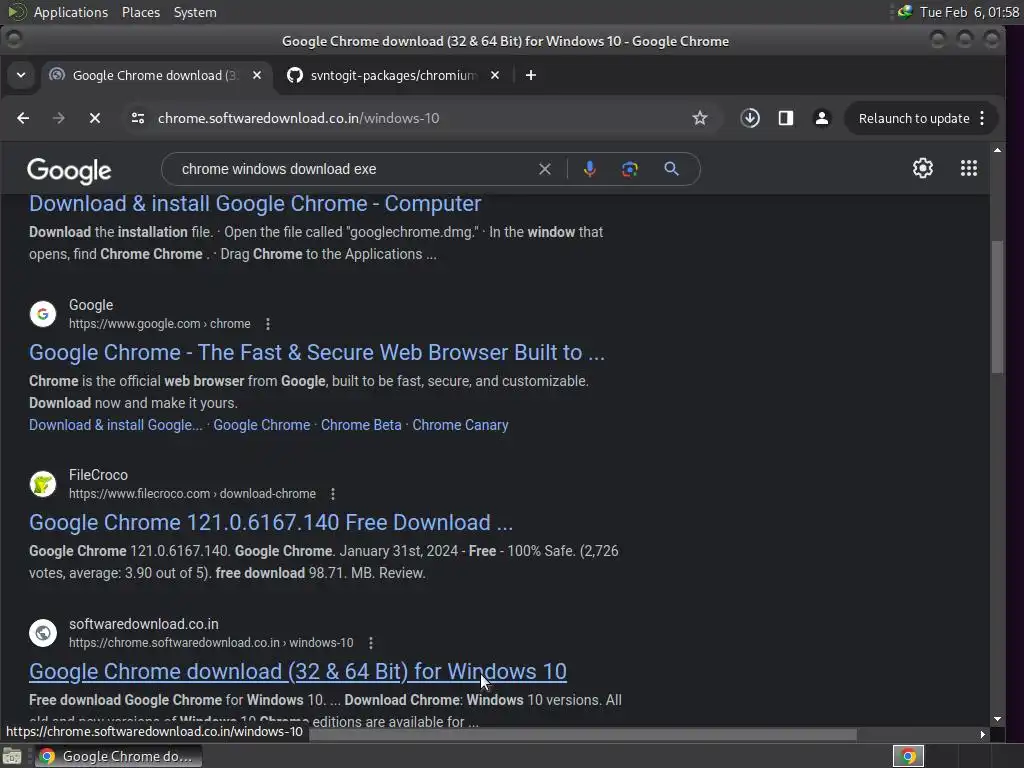The height and width of the screenshot is (768, 1024).
Task: View site information icon in address bar
Action: pos(138,118)
